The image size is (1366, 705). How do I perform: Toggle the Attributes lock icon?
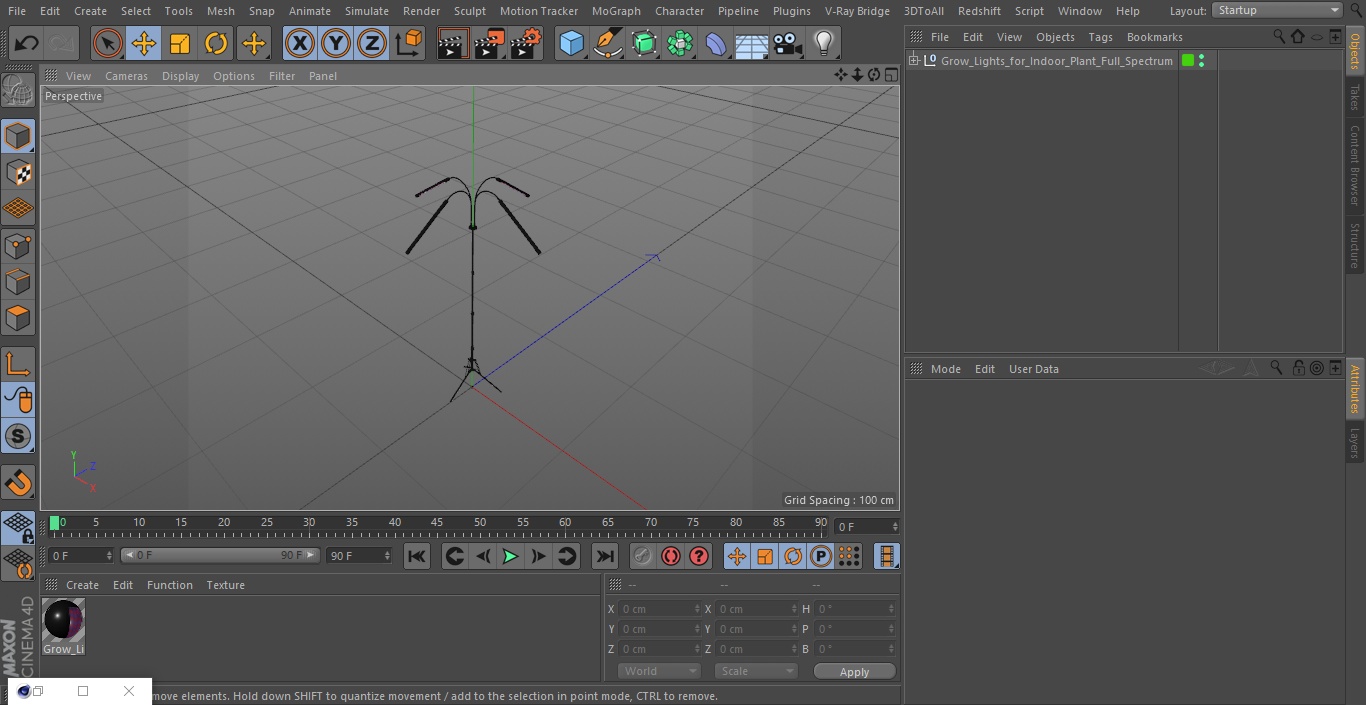pos(1297,368)
